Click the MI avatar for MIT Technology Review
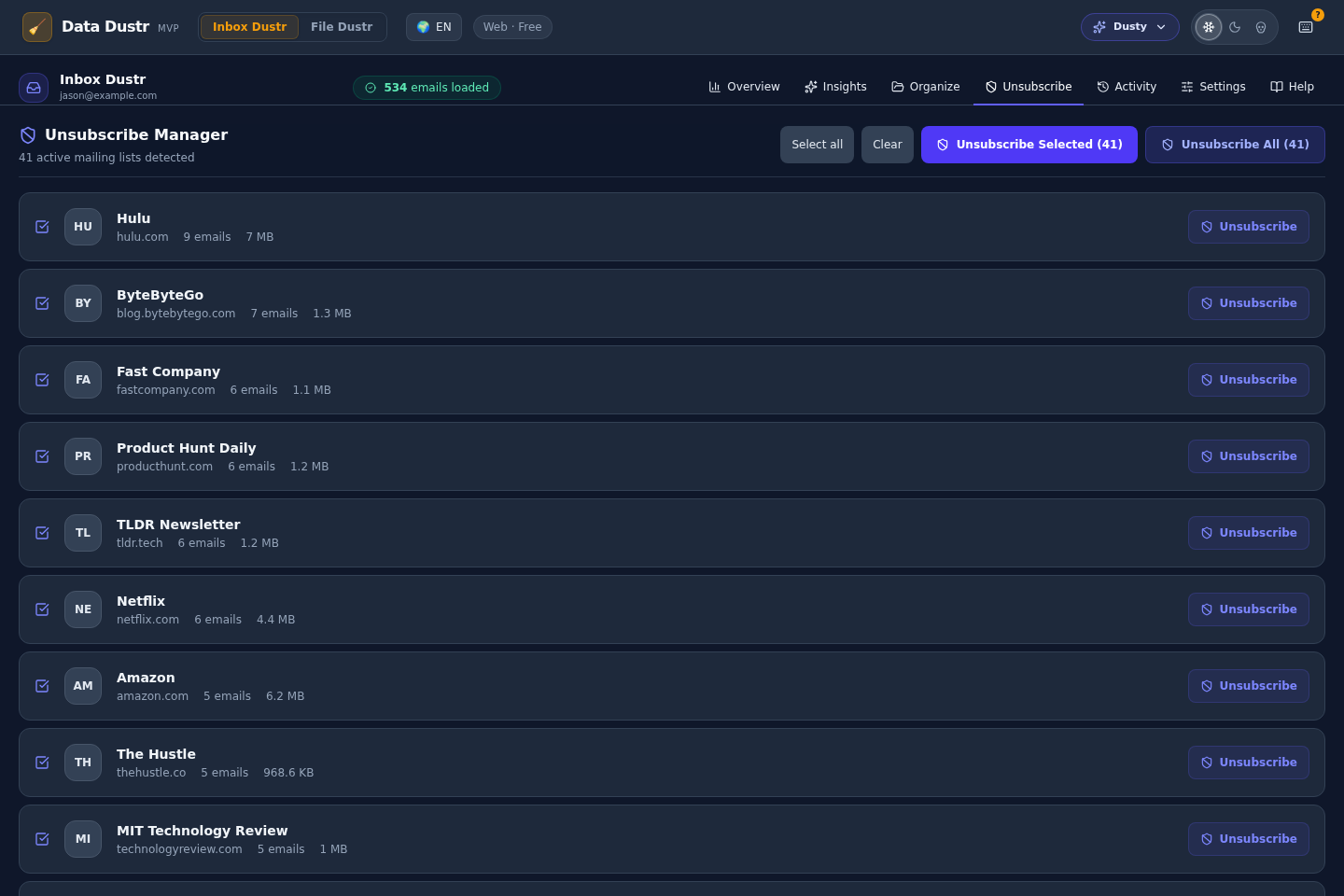Screen dimensions: 1344x896 pyautogui.click(x=83, y=839)
